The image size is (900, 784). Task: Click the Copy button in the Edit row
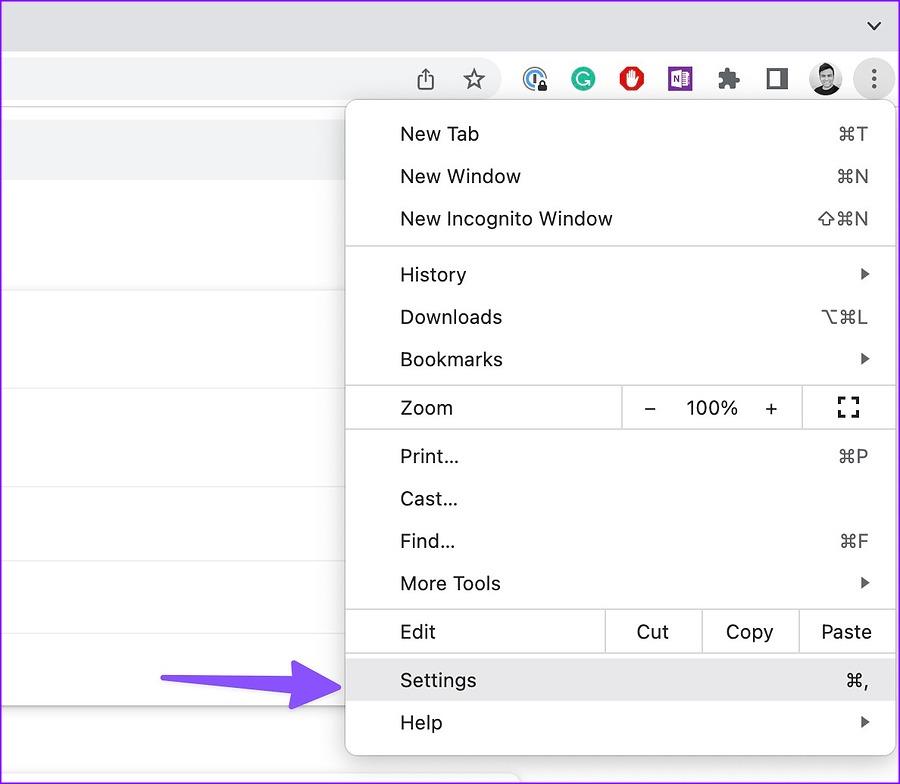click(749, 631)
